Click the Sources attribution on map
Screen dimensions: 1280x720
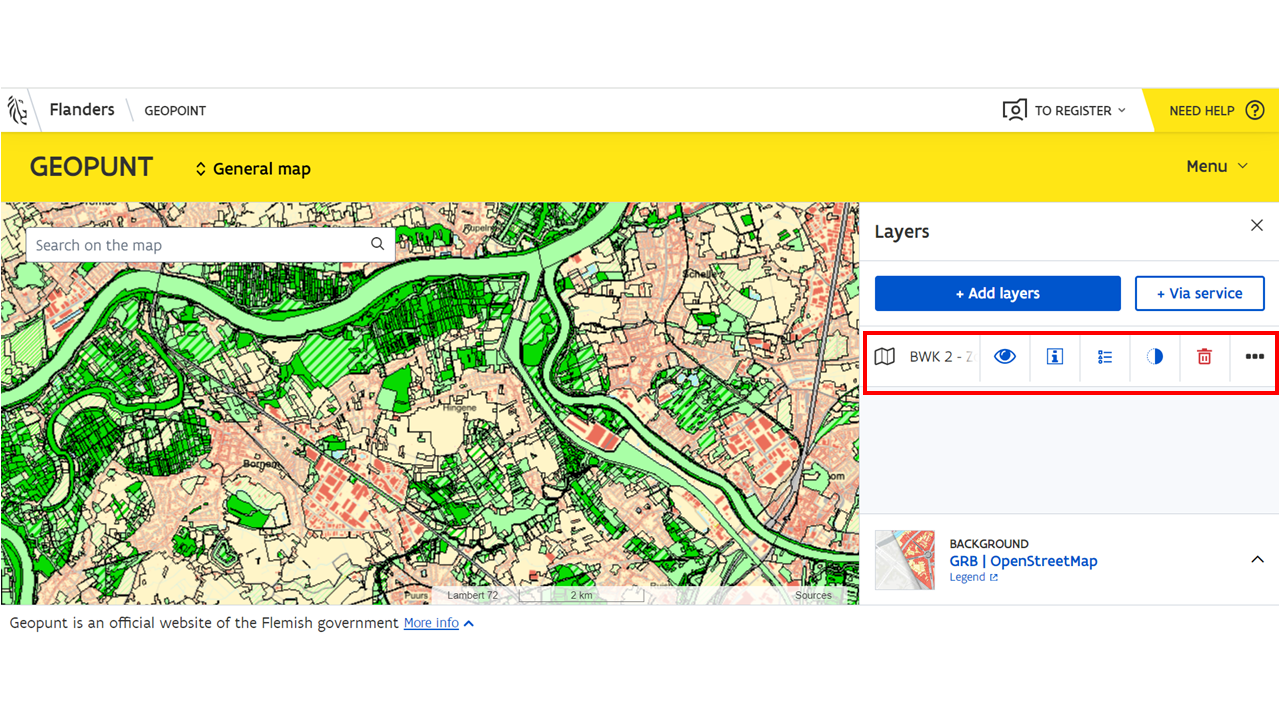[813, 595]
